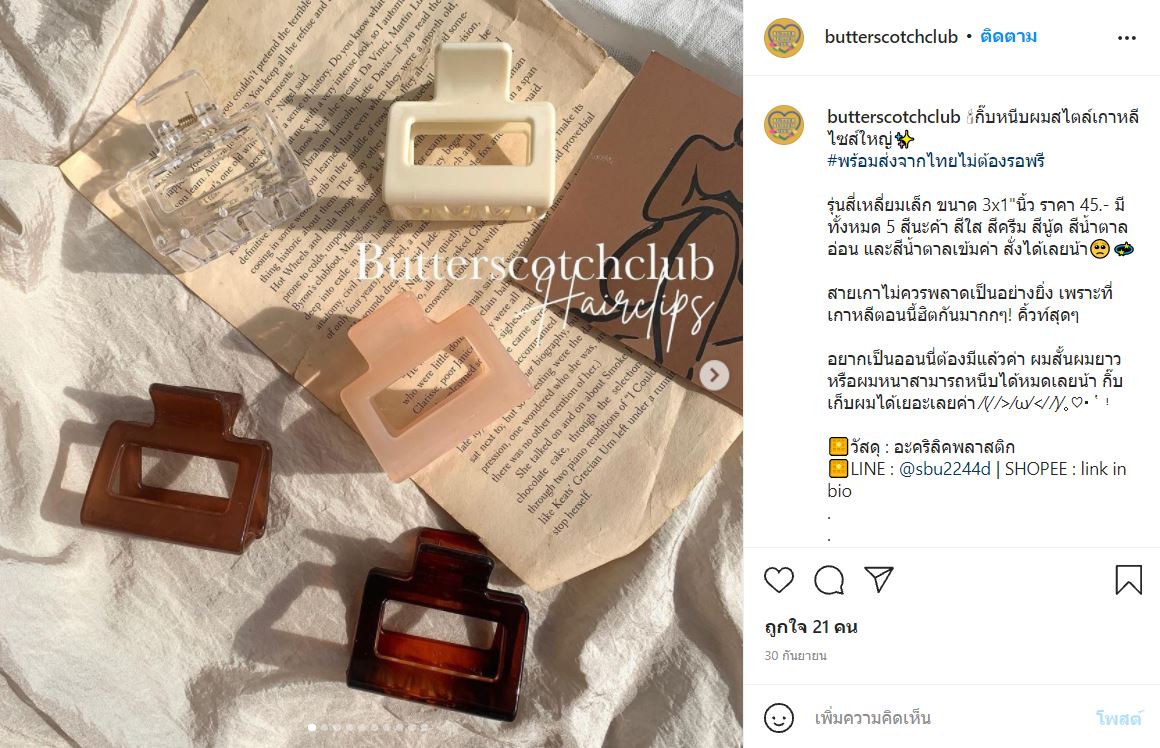The image size is (1160, 748).
Task: Select the first carousel indicator dot
Action: point(311,728)
